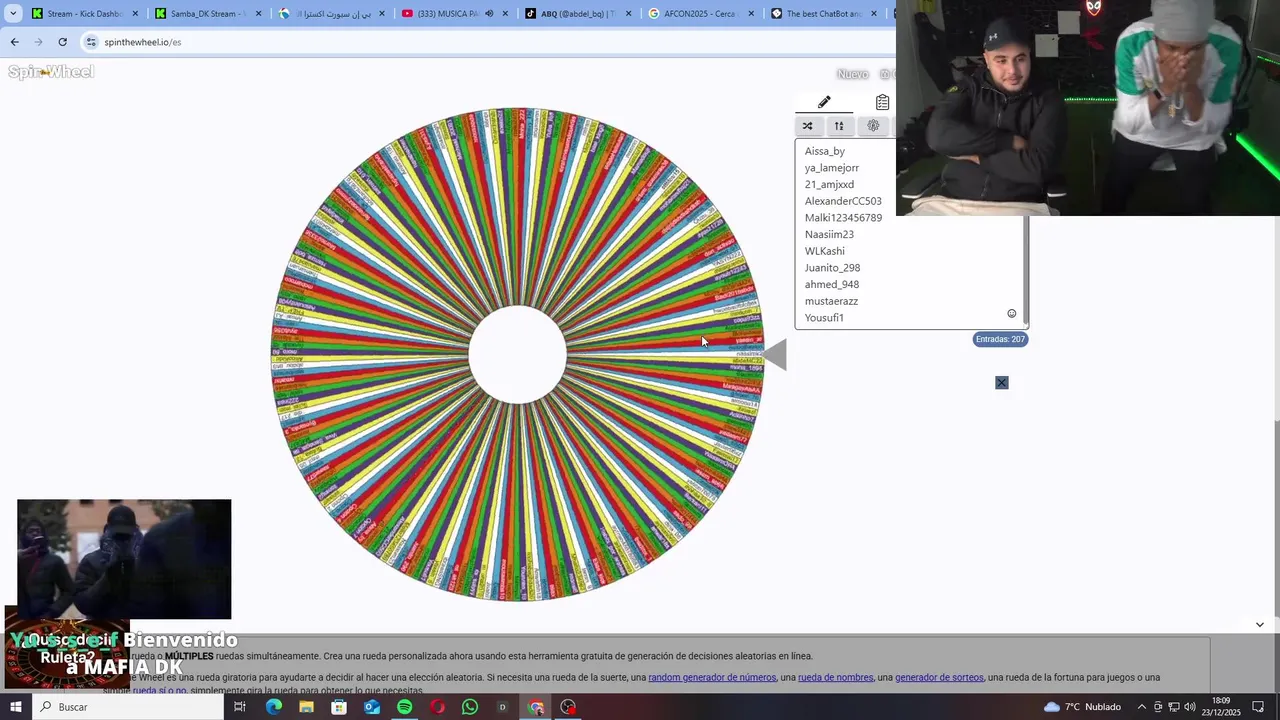This screenshot has height=720, width=1280.
Task: Switch to The best ChatBot tab
Action: point(826,14)
